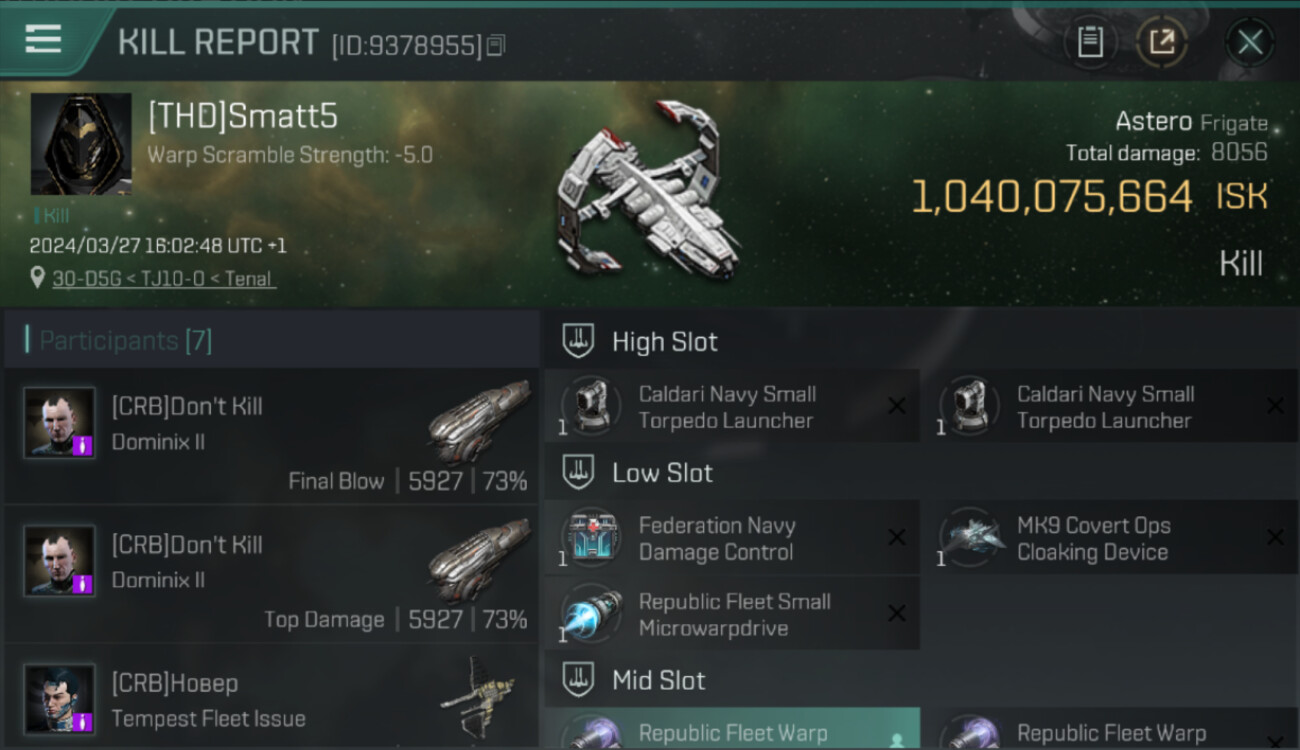Open Don't Kill Final Blow entry
This screenshot has height=750, width=1300.
pyautogui.click(x=271, y=435)
